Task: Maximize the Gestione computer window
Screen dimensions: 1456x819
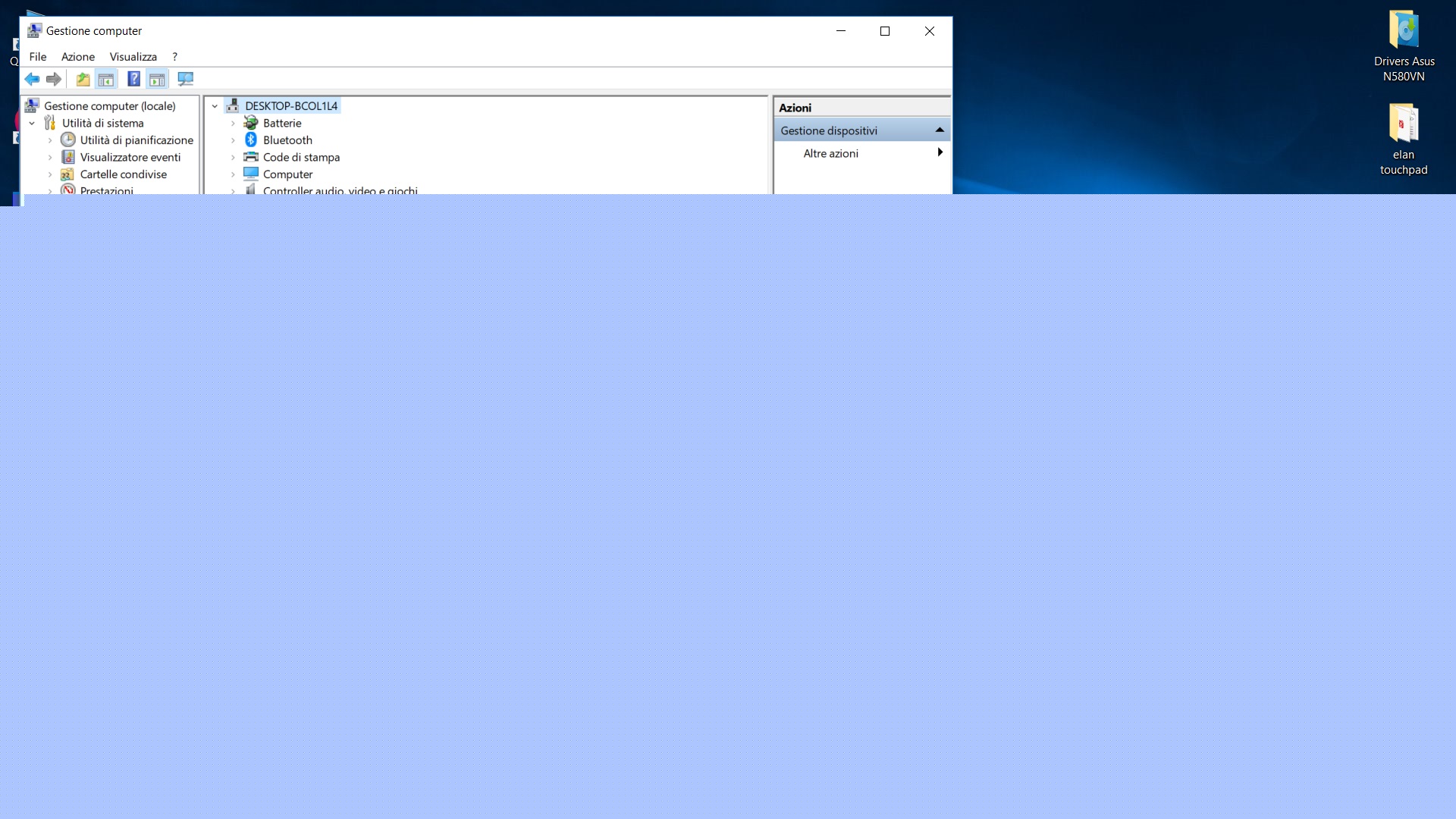Action: click(885, 31)
